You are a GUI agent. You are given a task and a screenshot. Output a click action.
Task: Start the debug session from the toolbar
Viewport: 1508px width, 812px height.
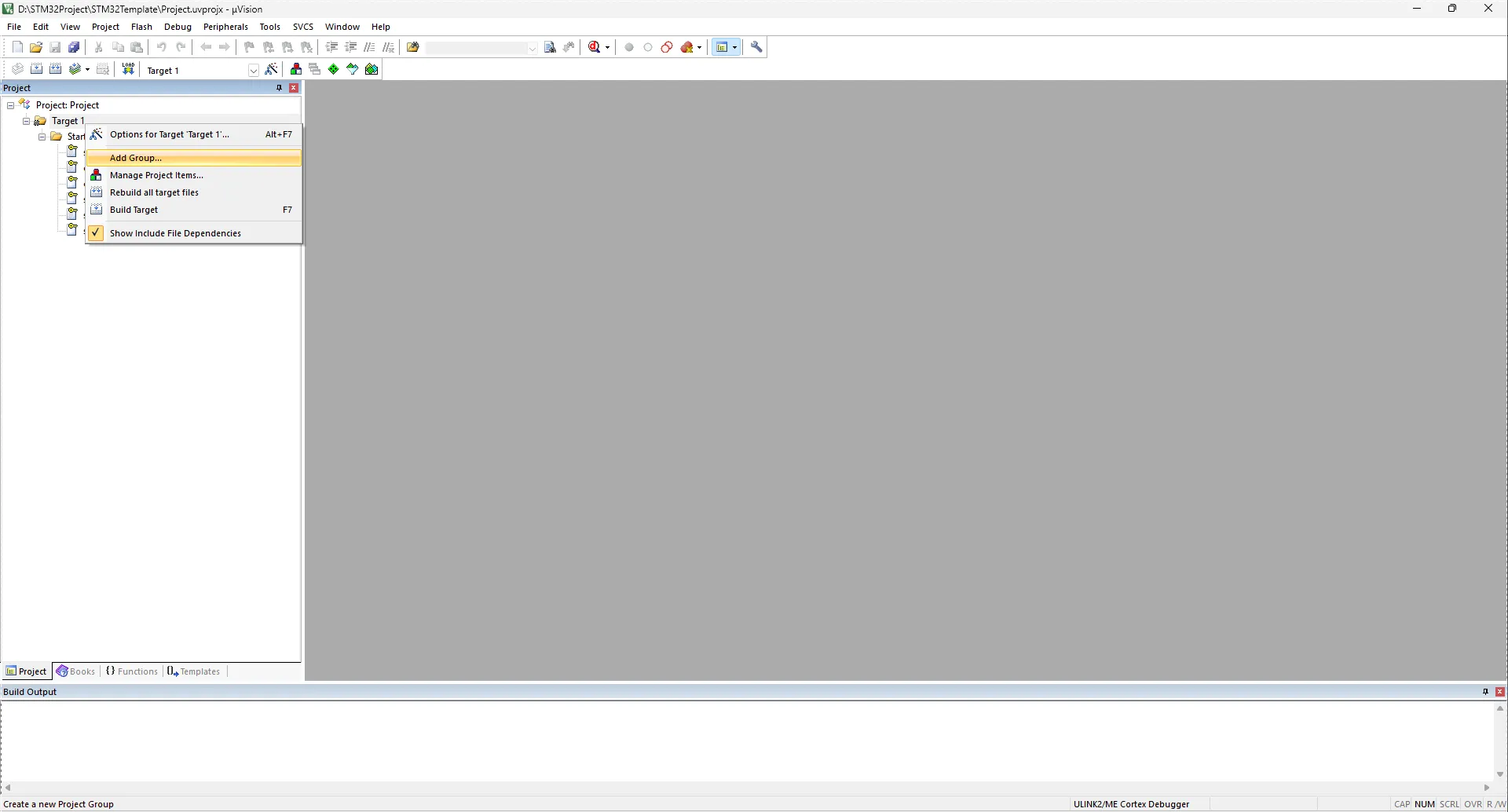595,47
